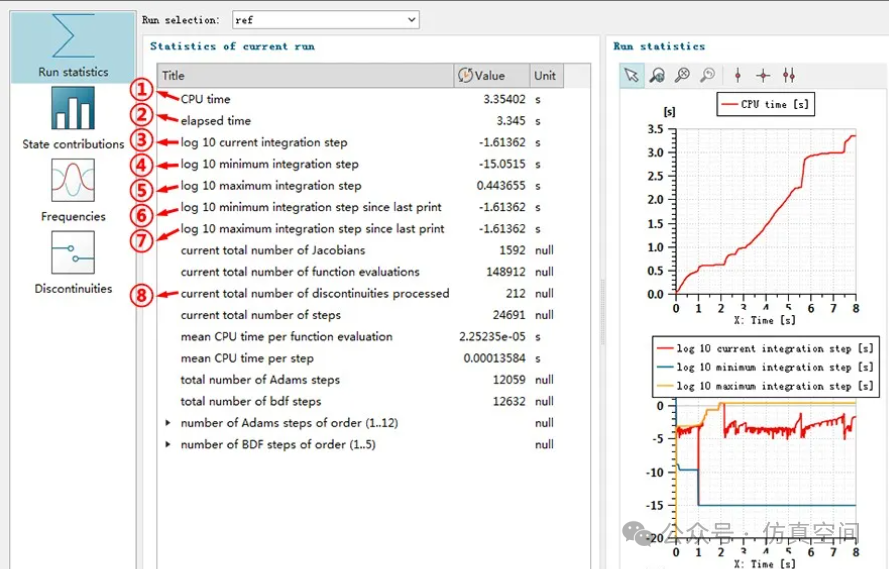
Task: Click the Value column header
Action: pos(490,76)
